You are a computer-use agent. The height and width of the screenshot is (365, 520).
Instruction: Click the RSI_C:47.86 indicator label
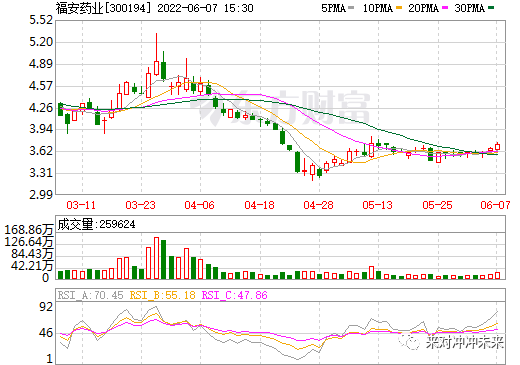coord(235,295)
